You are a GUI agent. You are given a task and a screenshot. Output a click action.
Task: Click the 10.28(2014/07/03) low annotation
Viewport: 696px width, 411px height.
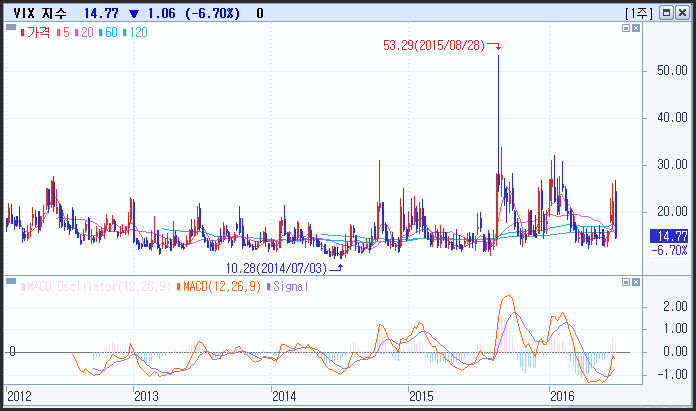pyautogui.click(x=276, y=269)
